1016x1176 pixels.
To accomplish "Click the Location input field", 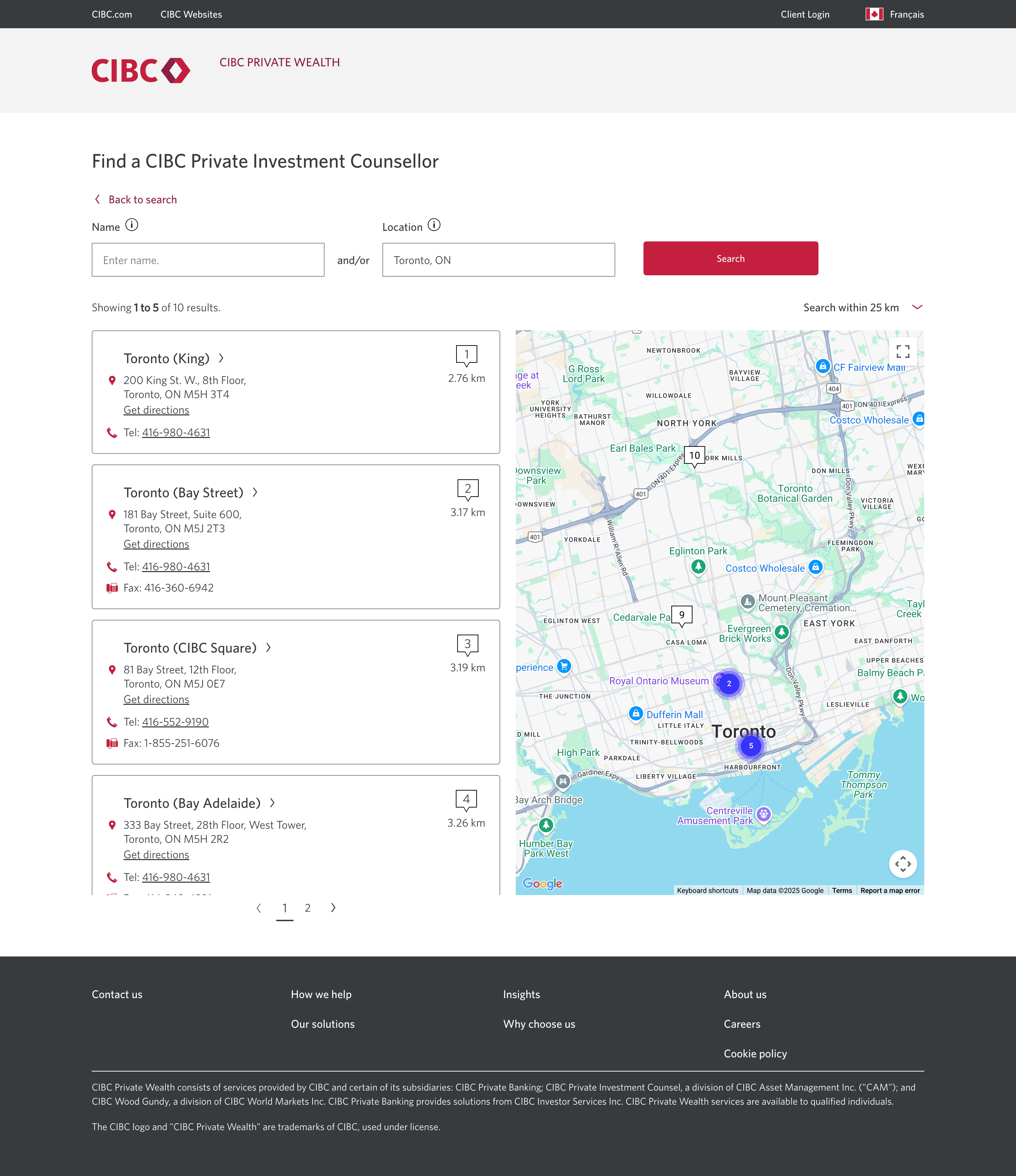I will coord(498,260).
